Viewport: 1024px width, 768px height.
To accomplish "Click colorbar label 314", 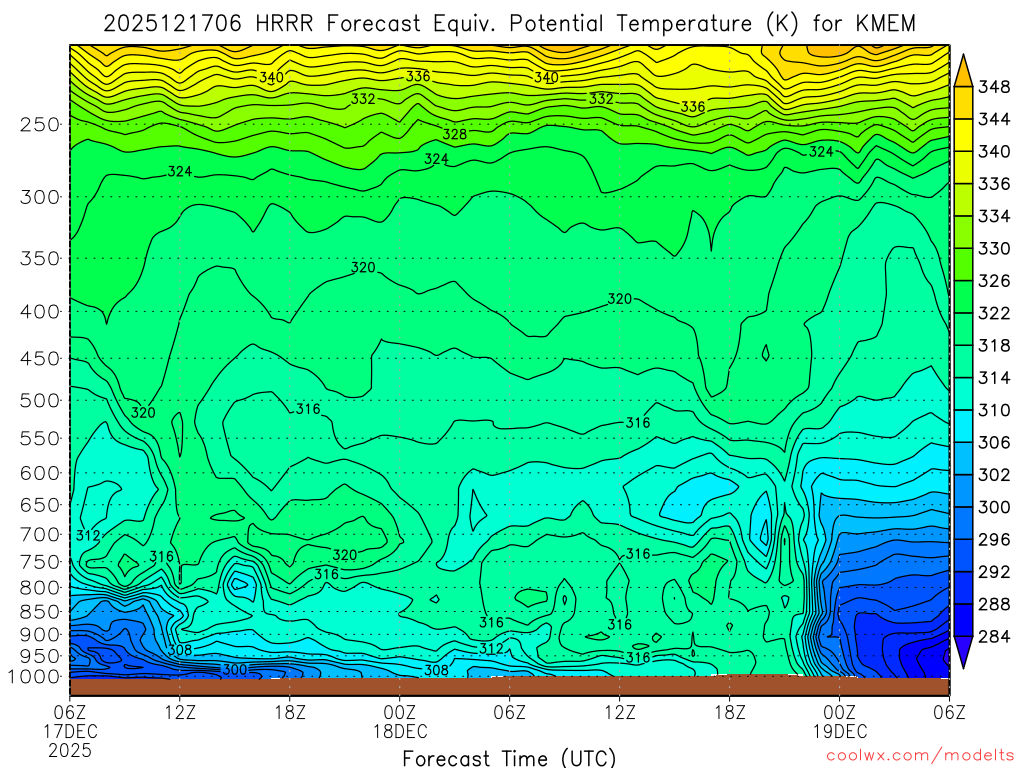I will (994, 378).
